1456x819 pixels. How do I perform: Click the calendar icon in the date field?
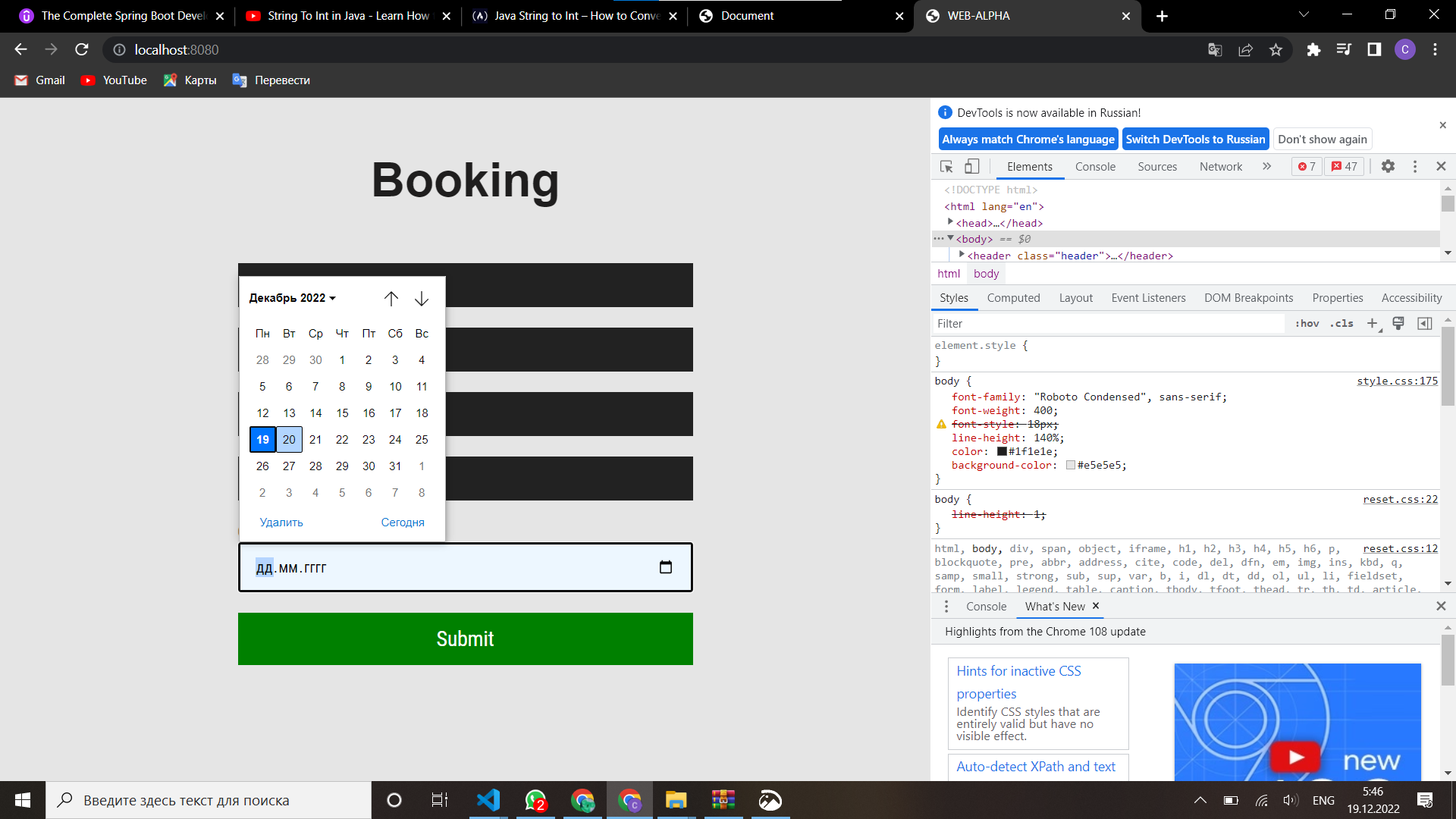[x=666, y=567]
